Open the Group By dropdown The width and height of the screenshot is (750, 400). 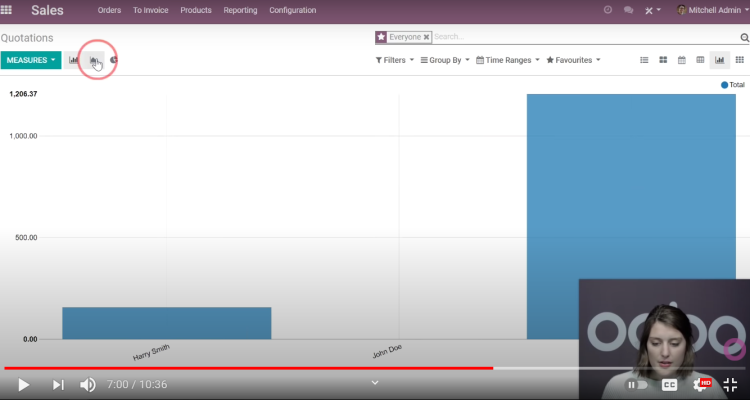point(445,60)
